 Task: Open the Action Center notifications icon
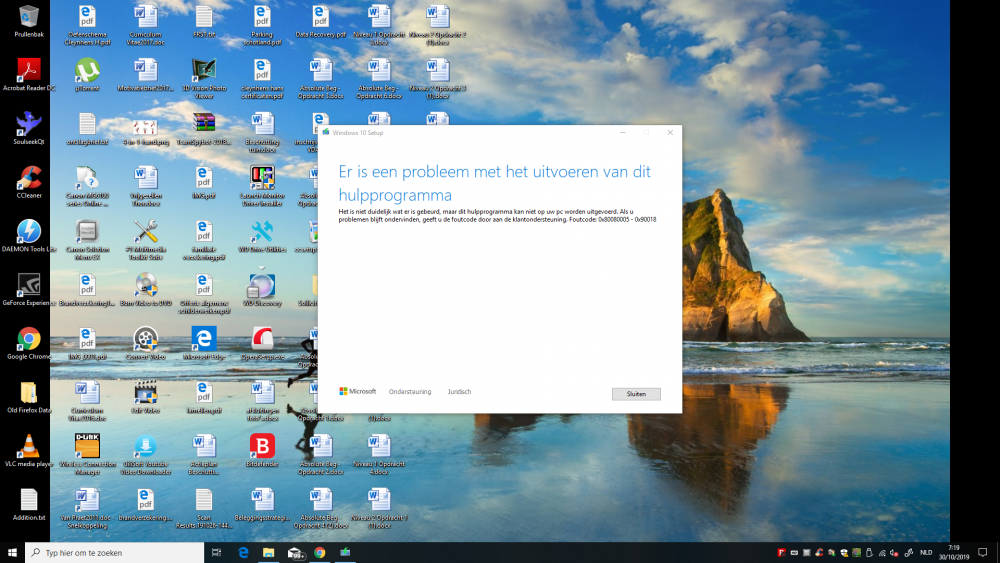pyautogui.click(x=983, y=552)
